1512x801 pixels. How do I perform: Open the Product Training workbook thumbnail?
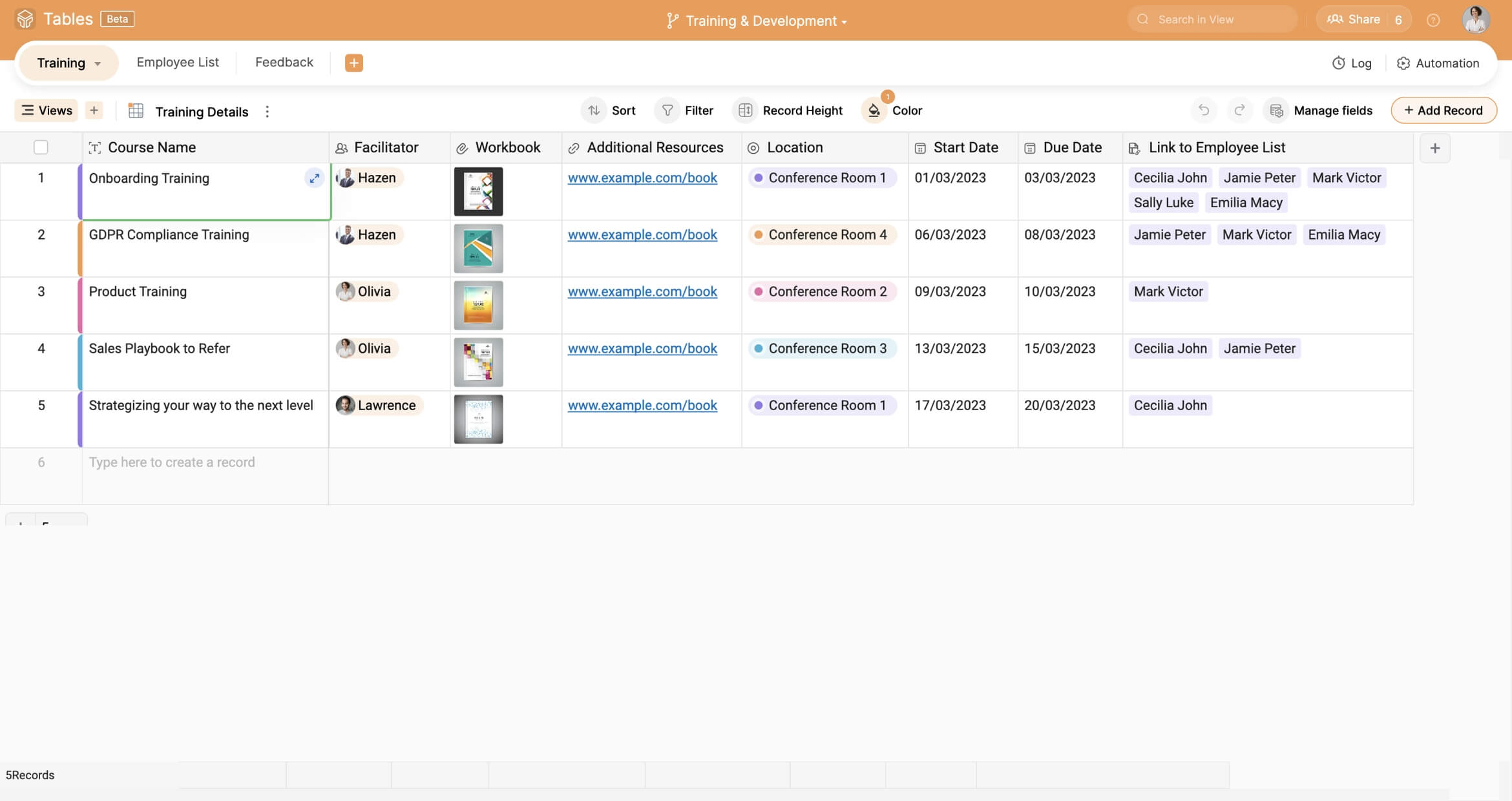[x=478, y=305]
